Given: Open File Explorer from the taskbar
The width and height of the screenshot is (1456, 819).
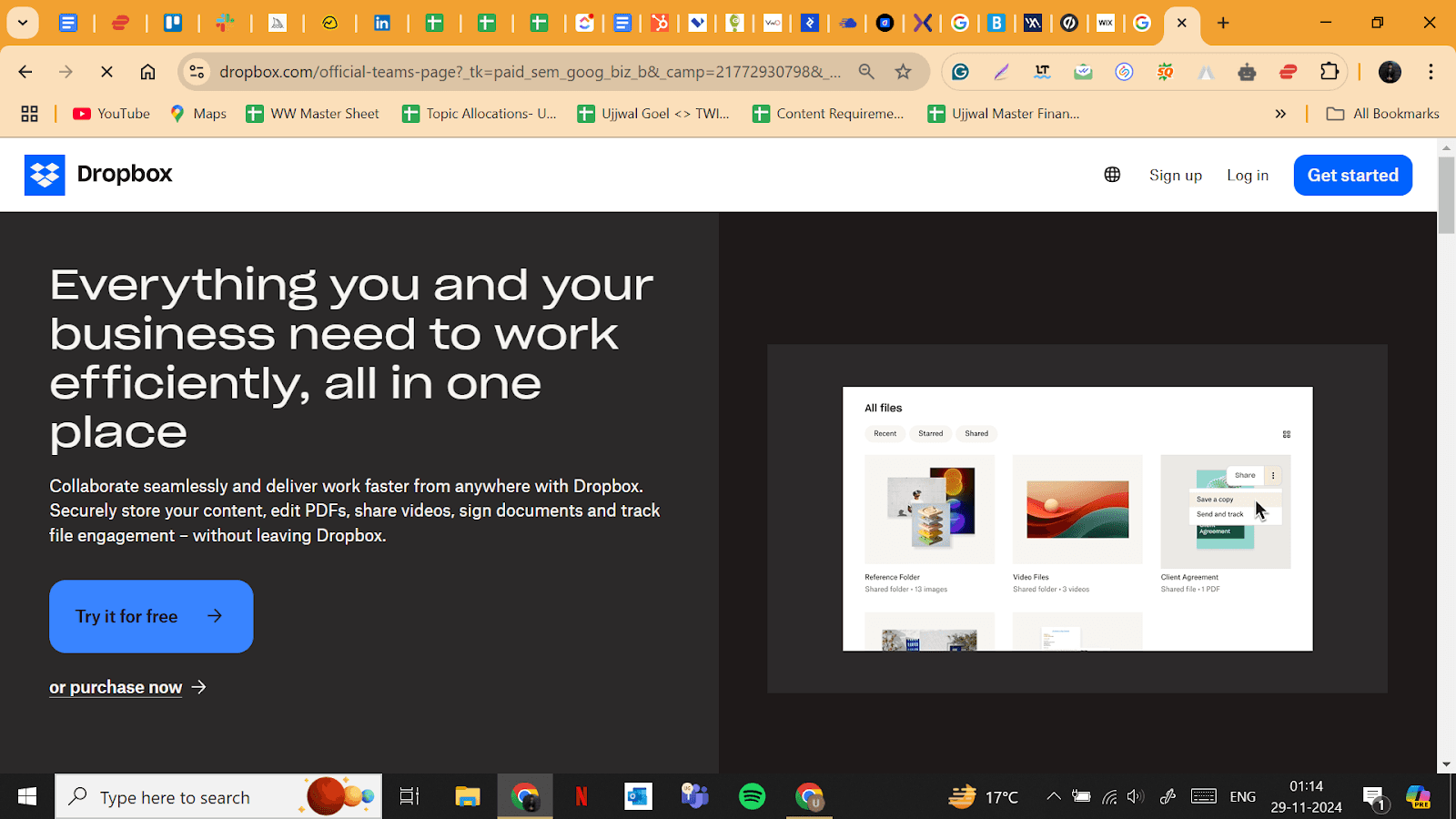Looking at the screenshot, I should (x=467, y=797).
